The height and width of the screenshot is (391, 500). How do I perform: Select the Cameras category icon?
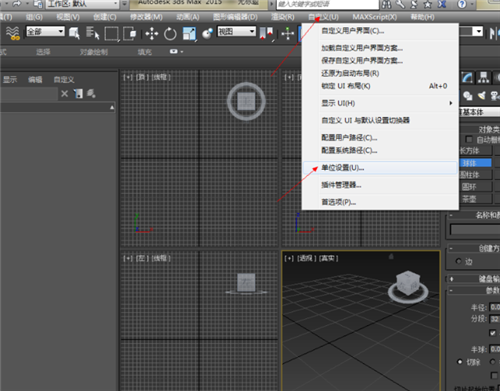[494, 96]
